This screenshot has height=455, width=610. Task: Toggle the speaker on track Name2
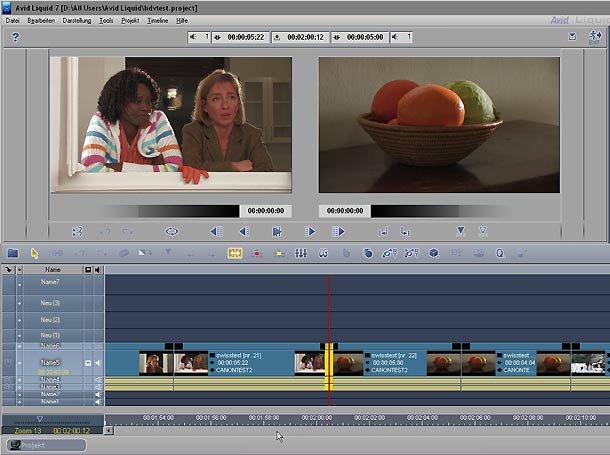tap(98, 395)
